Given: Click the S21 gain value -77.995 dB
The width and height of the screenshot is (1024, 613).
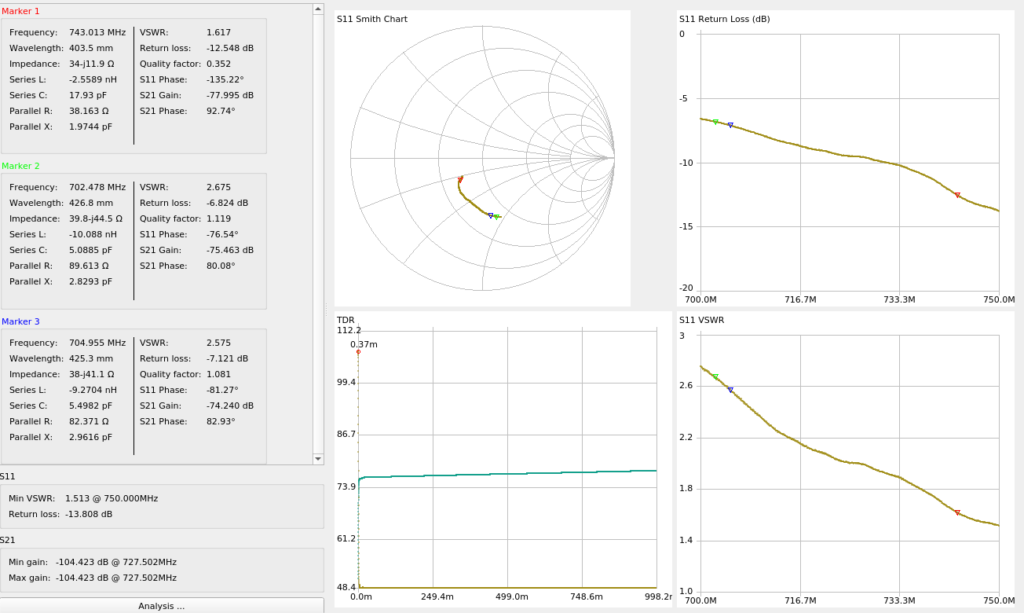Looking at the screenshot, I should [x=230, y=95].
